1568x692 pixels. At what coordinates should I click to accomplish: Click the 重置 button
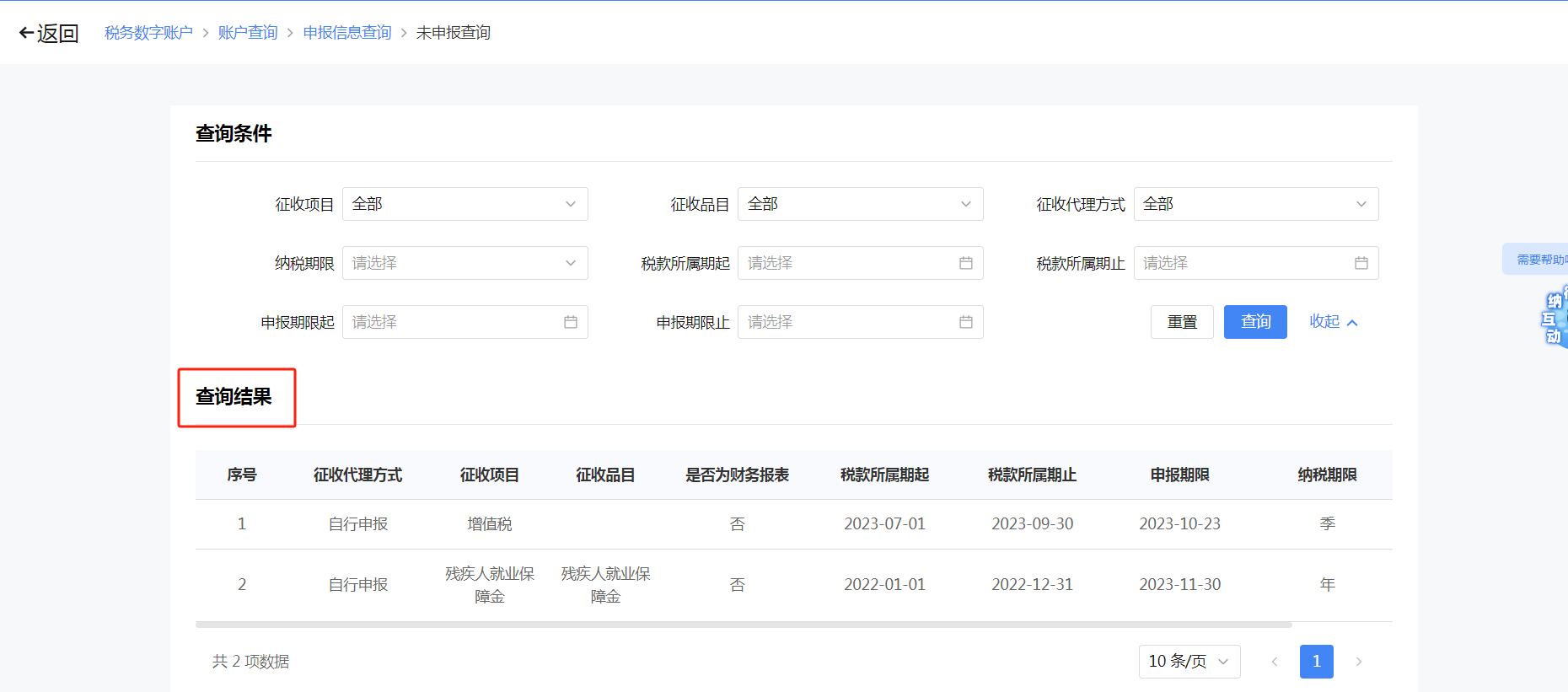[1181, 322]
